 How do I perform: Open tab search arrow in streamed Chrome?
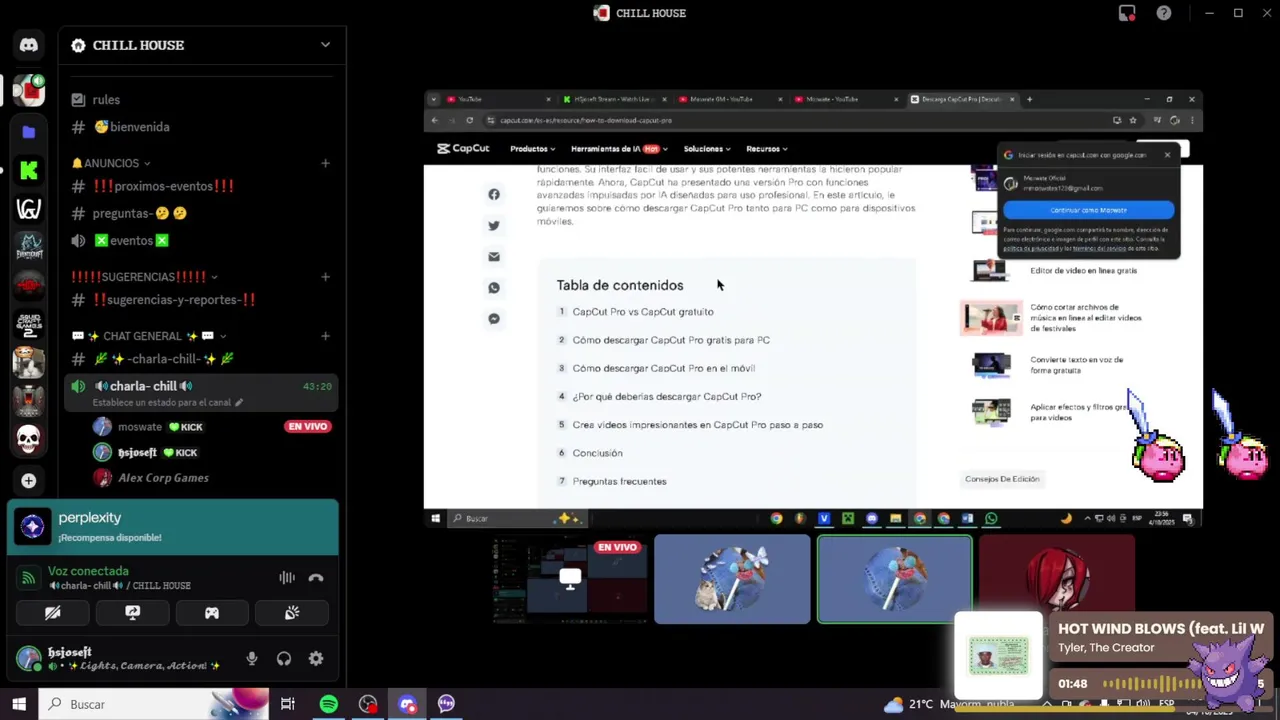pyautogui.click(x=433, y=99)
